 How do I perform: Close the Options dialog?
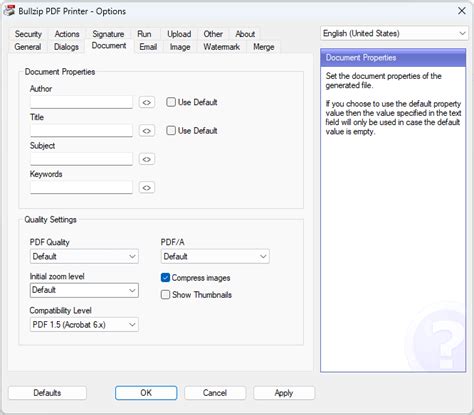click(x=462, y=11)
